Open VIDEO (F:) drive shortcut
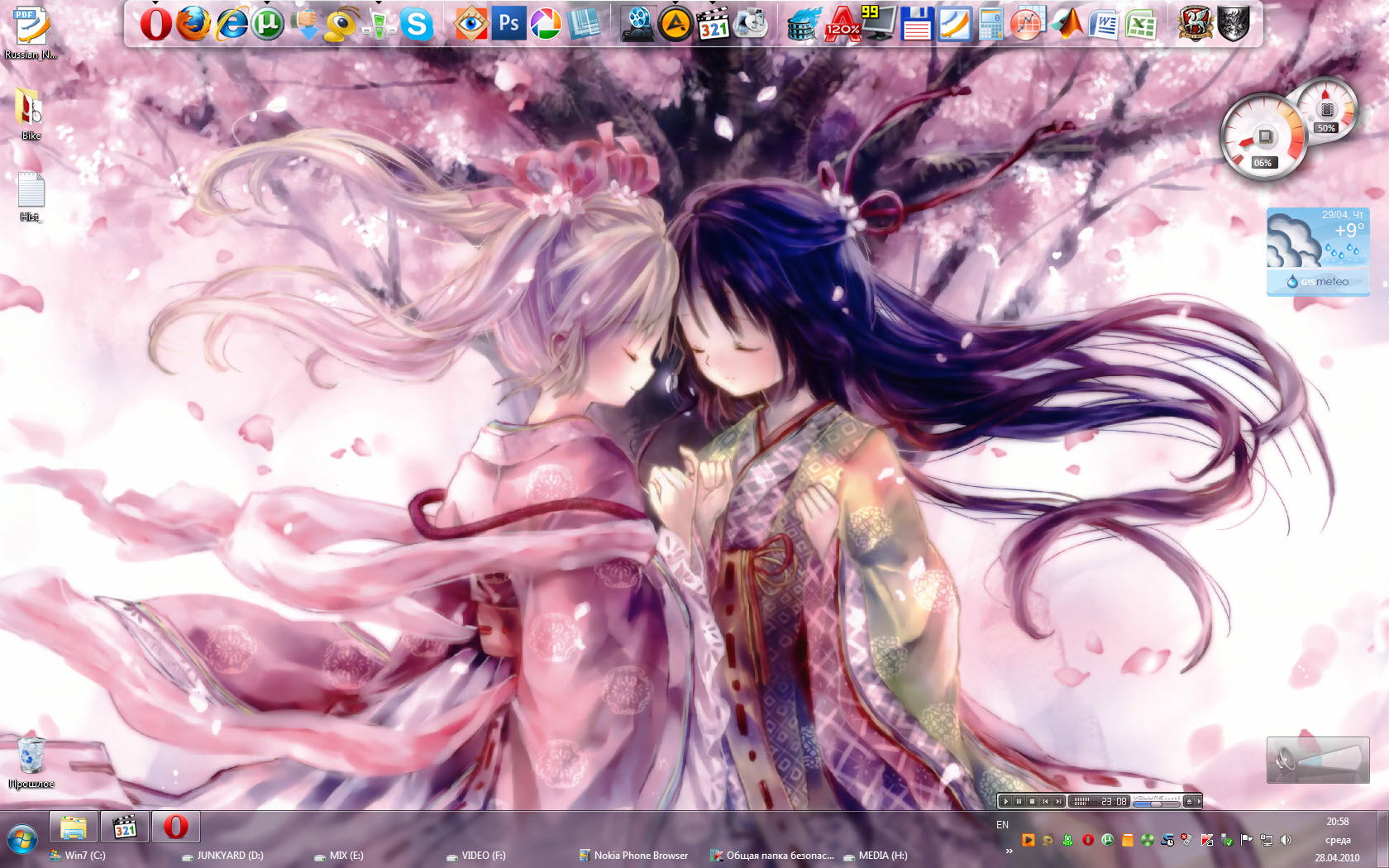1389x868 pixels. point(476,856)
